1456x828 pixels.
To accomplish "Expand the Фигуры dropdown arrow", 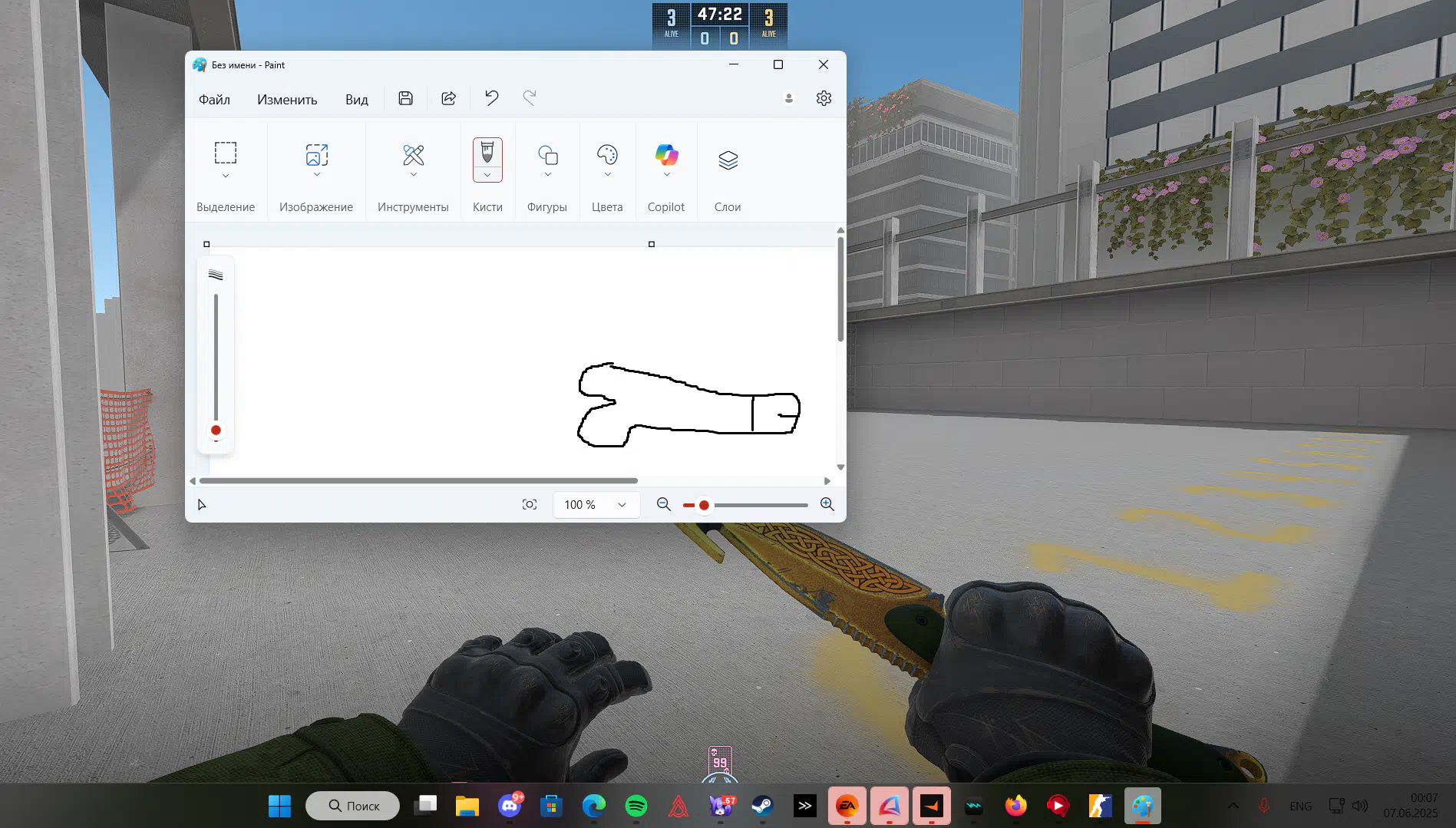I will 548,175.
